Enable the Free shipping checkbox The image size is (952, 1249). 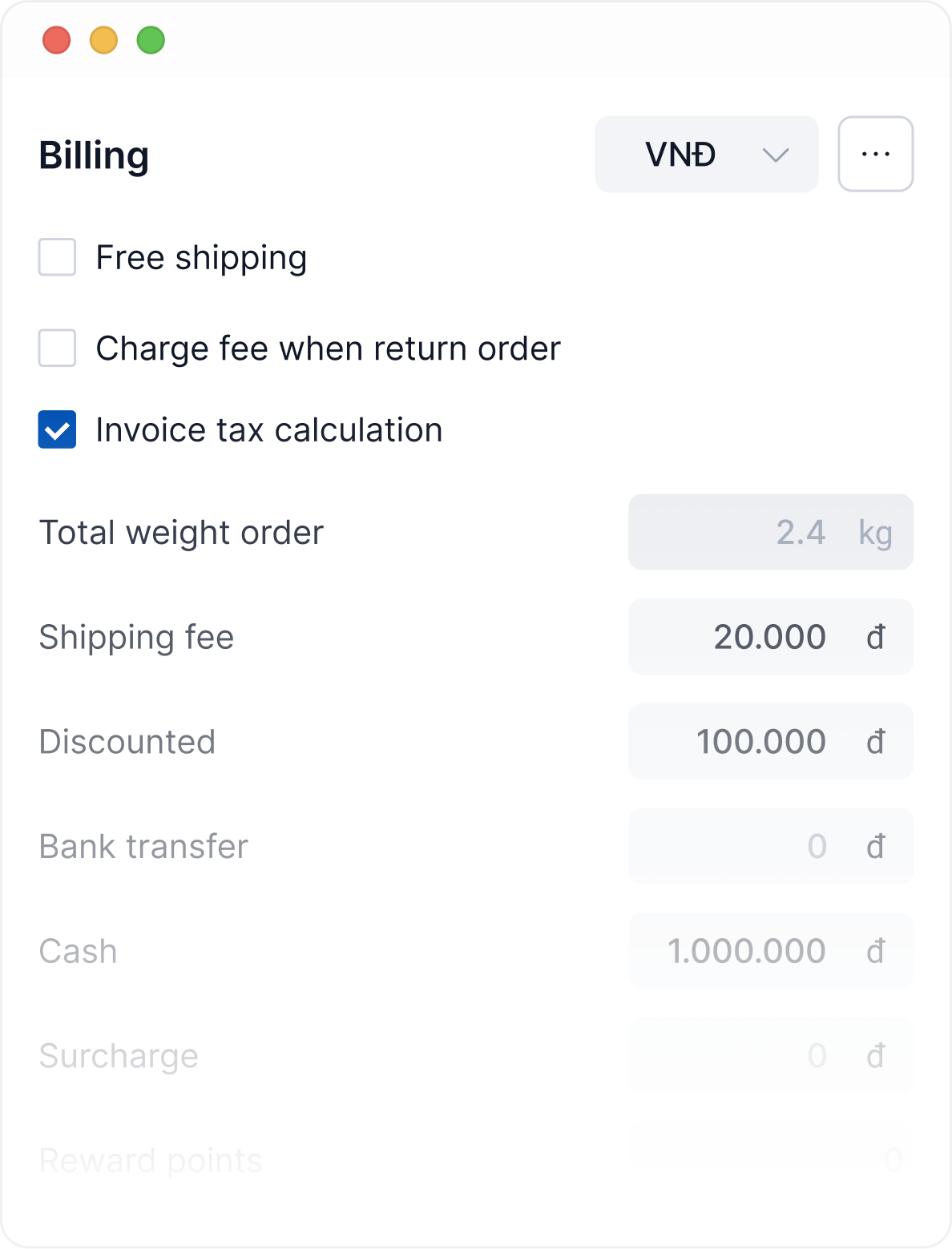point(58,257)
